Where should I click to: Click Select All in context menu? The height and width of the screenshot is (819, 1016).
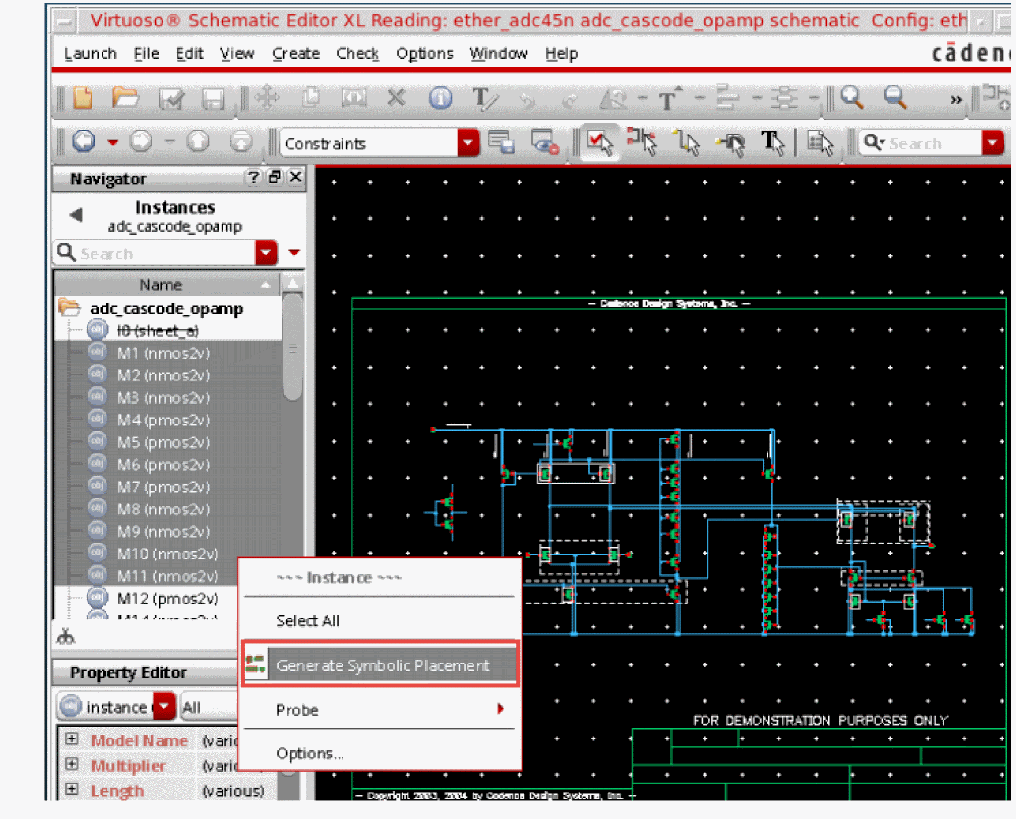pos(308,621)
